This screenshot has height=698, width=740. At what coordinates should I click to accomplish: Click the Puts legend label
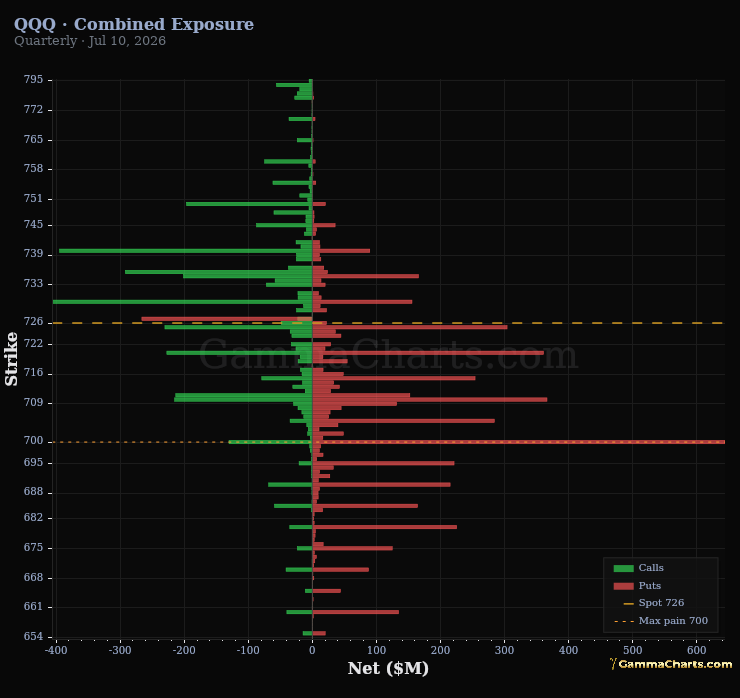(x=650, y=586)
